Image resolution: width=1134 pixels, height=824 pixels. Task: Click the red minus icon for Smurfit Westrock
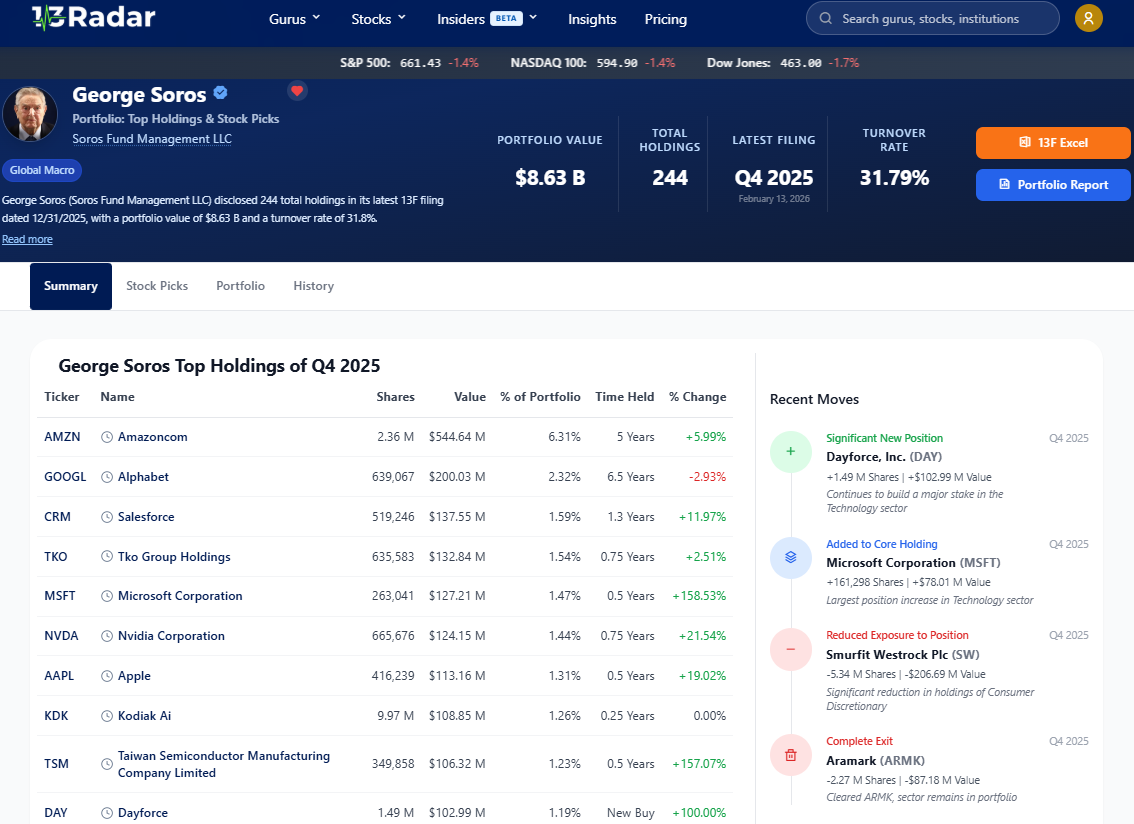pyautogui.click(x=790, y=649)
